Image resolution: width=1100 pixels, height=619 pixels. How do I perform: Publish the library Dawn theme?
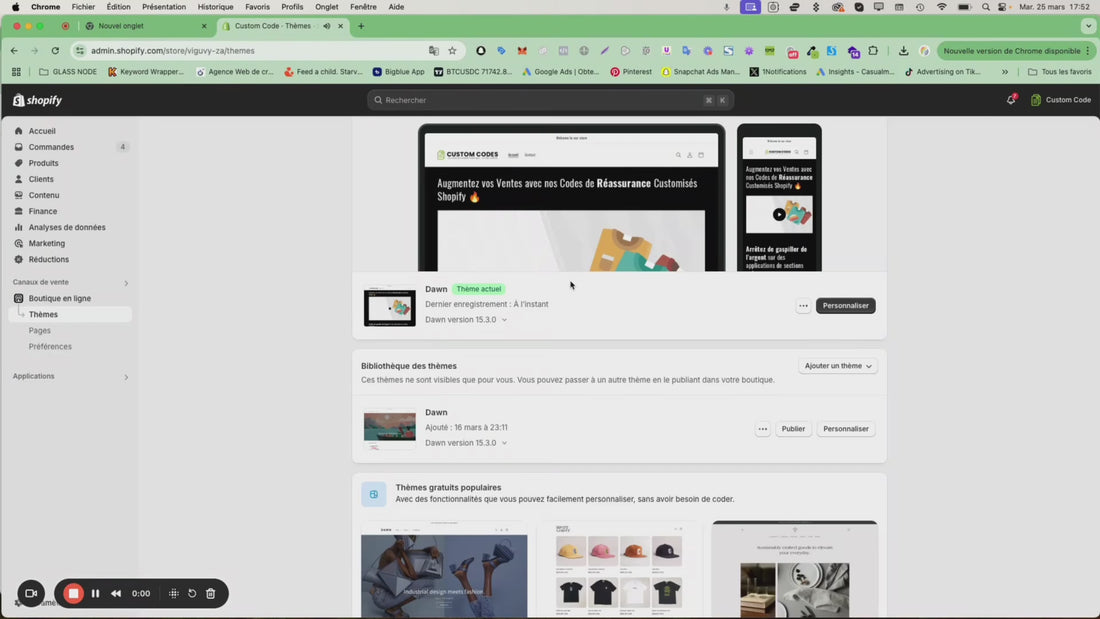point(793,429)
